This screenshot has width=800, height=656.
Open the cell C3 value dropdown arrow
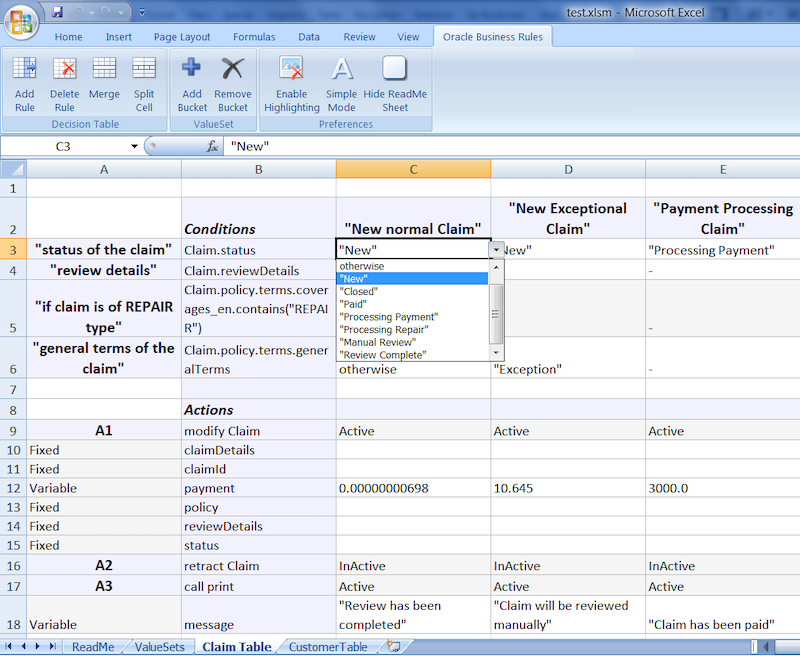coord(495,249)
